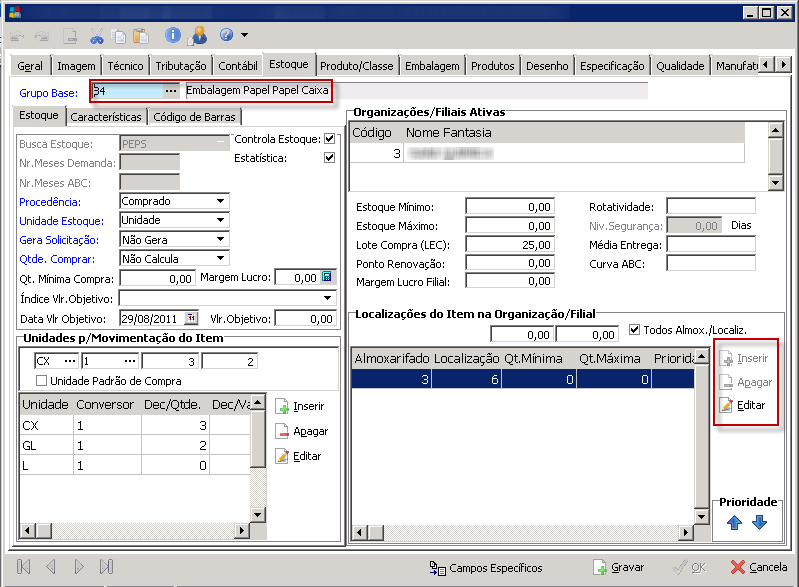Move priority down with blue down arrow

pyautogui.click(x=759, y=522)
